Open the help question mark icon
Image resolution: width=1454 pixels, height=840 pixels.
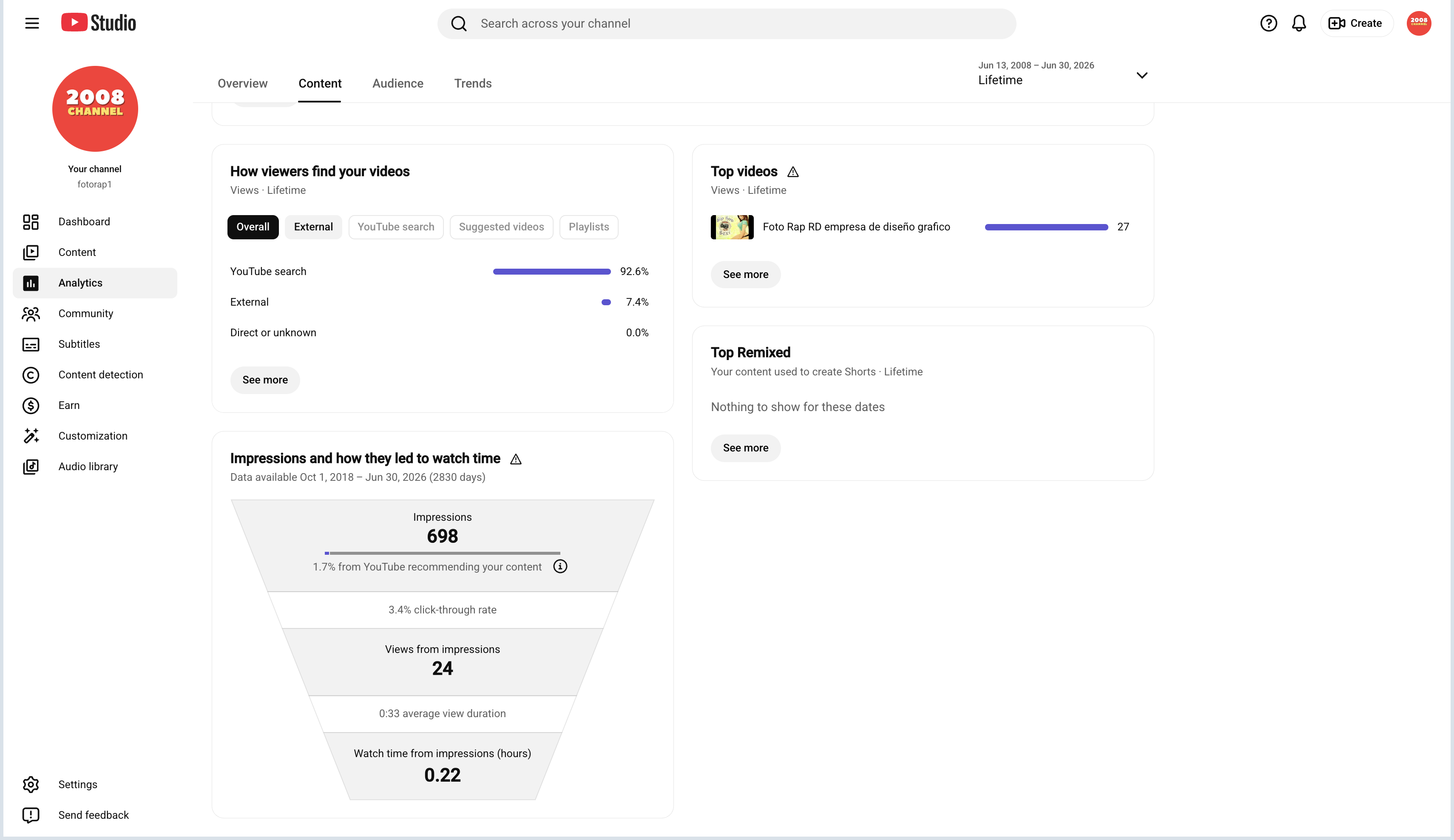[x=1268, y=23]
